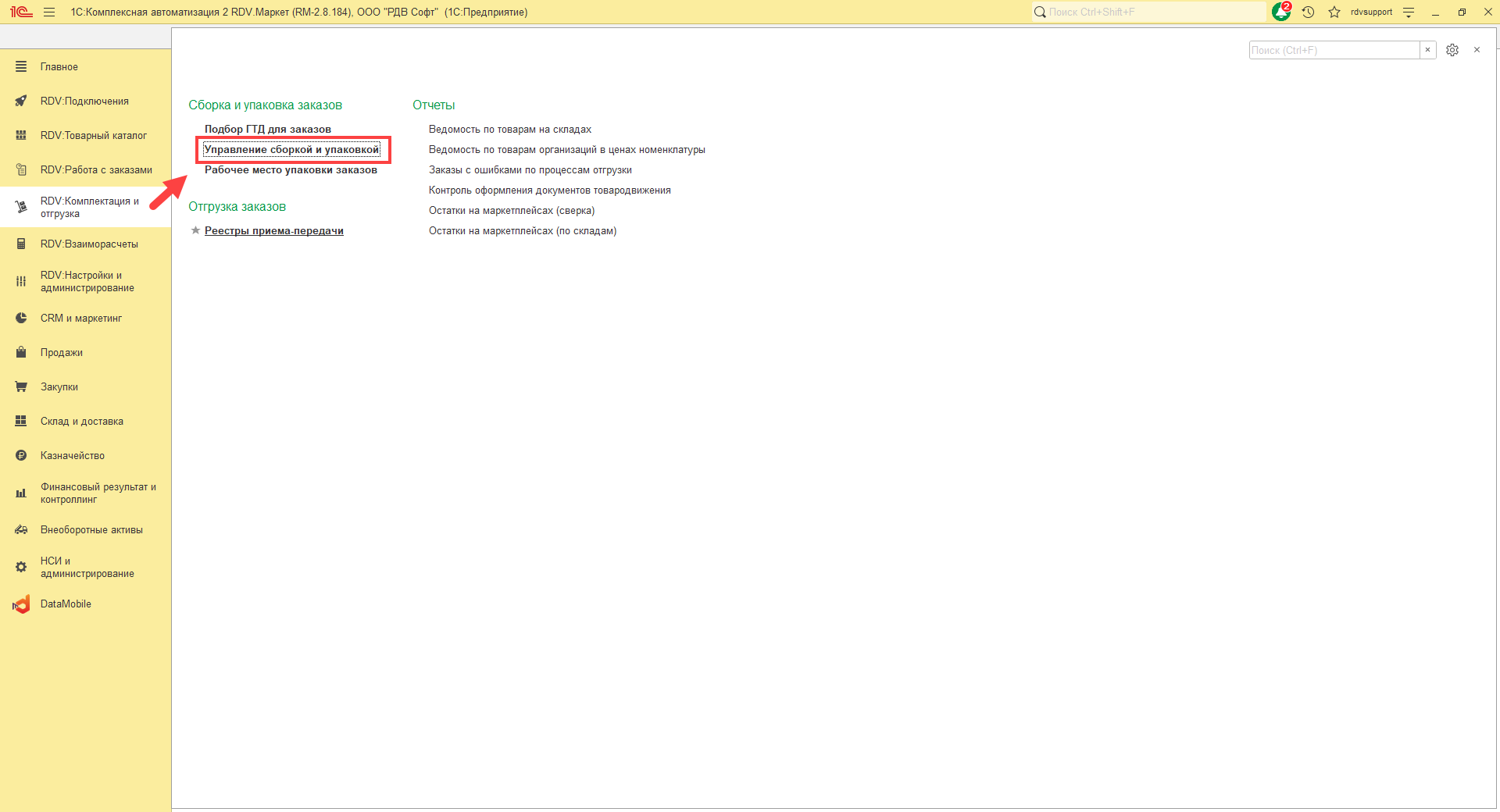The image size is (1500, 812).
Task: Click the CRM и маркетинг pie icon
Action: tap(21, 319)
